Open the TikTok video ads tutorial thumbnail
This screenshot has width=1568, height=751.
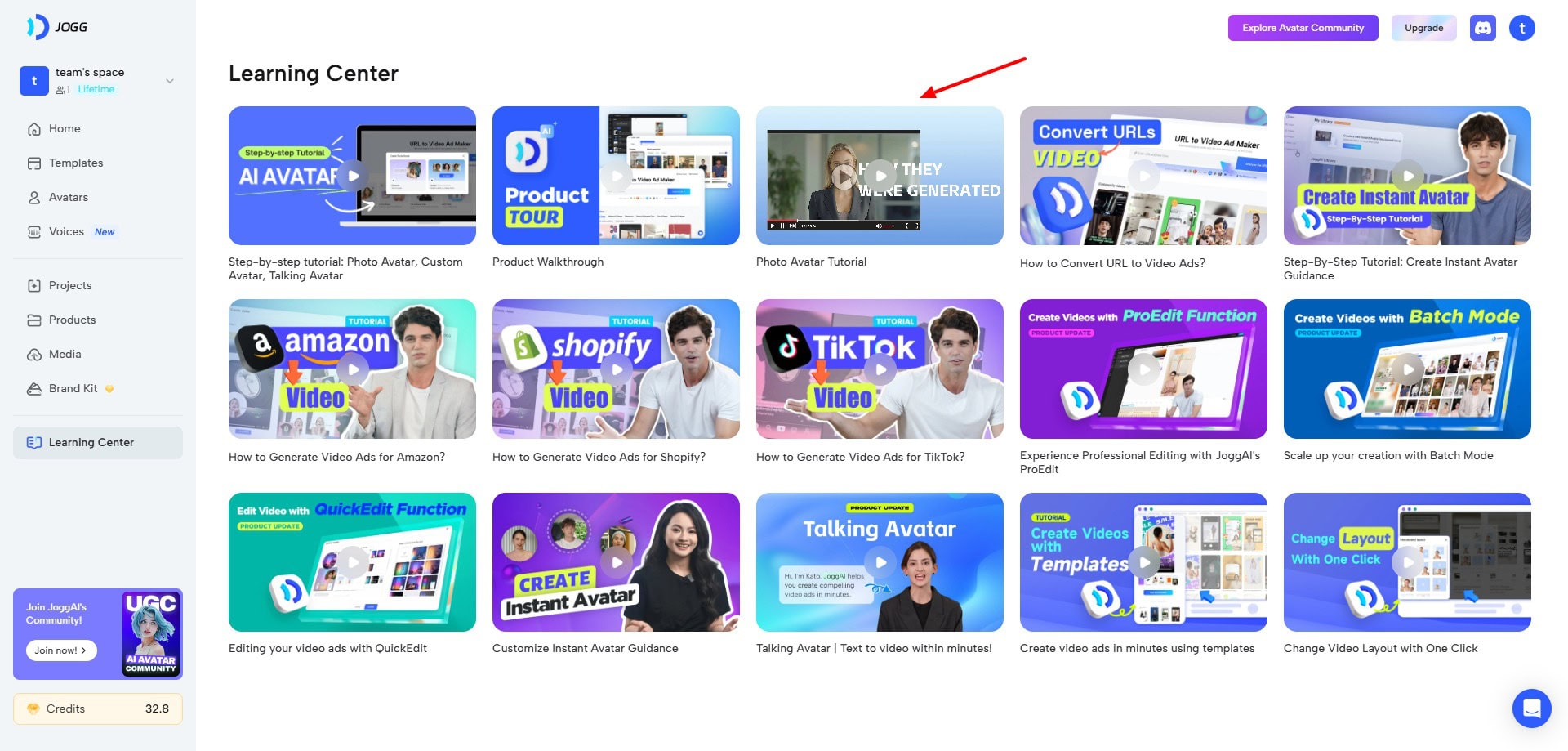[x=880, y=369]
